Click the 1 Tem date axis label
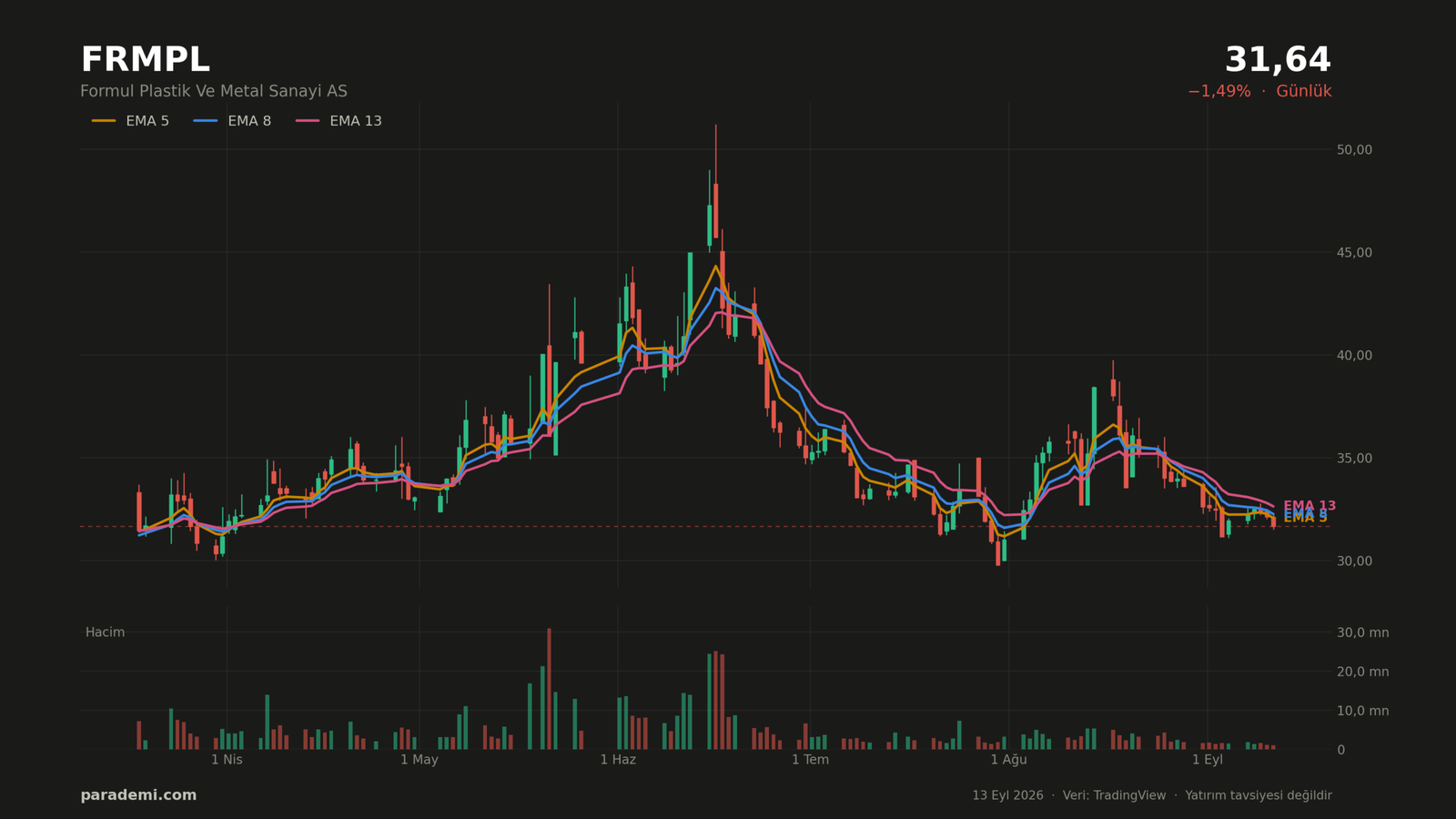Viewport: 1456px width, 819px height. pos(810,759)
